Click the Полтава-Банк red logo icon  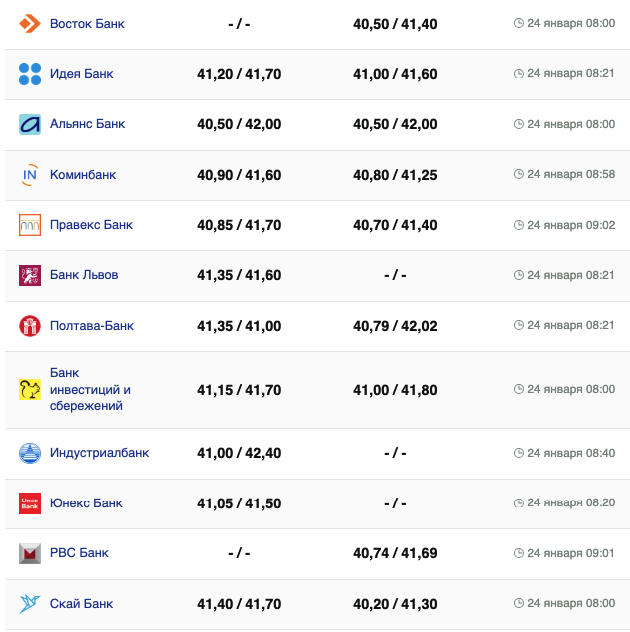click(x=30, y=326)
